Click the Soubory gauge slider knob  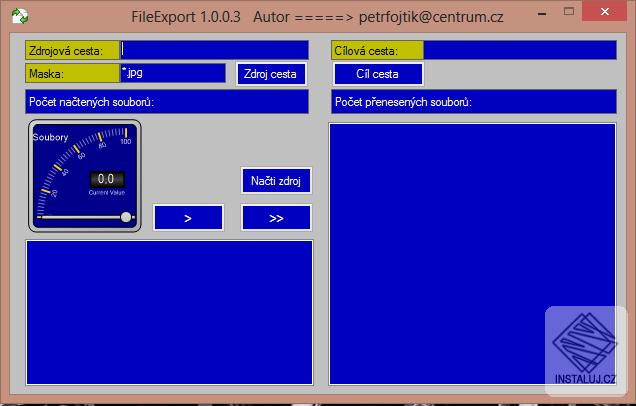(x=126, y=217)
